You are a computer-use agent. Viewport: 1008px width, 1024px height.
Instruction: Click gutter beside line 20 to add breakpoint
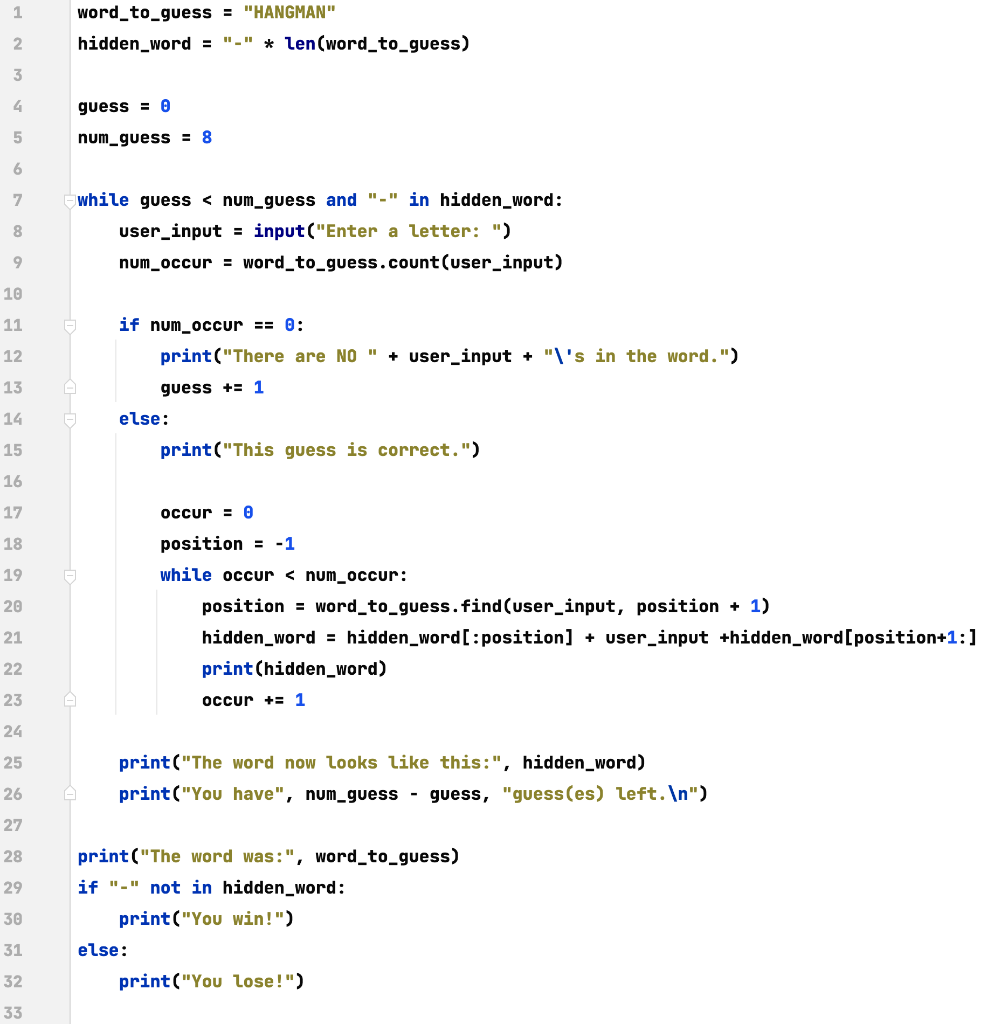45,606
